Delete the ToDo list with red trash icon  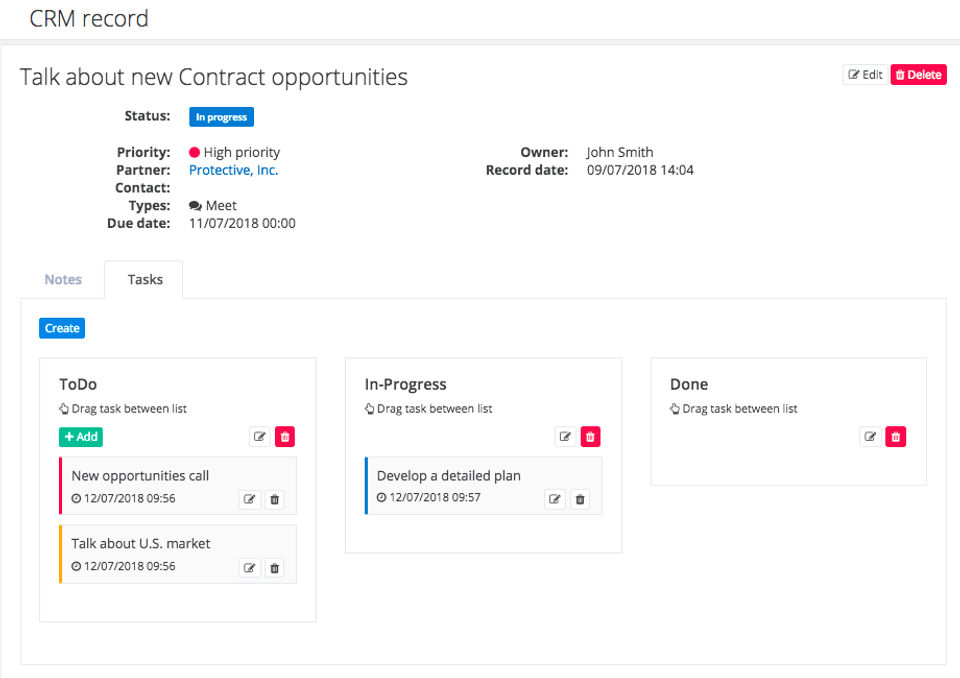pyautogui.click(x=285, y=437)
